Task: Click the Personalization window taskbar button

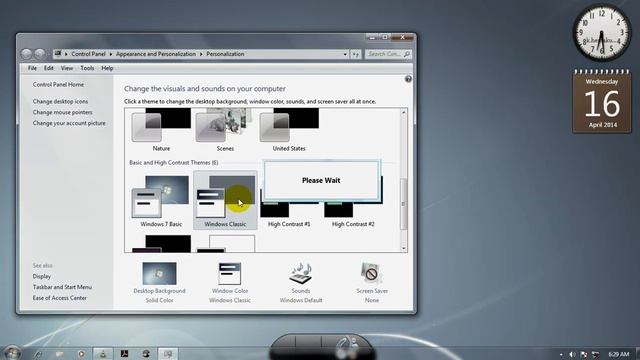Action: coord(168,354)
